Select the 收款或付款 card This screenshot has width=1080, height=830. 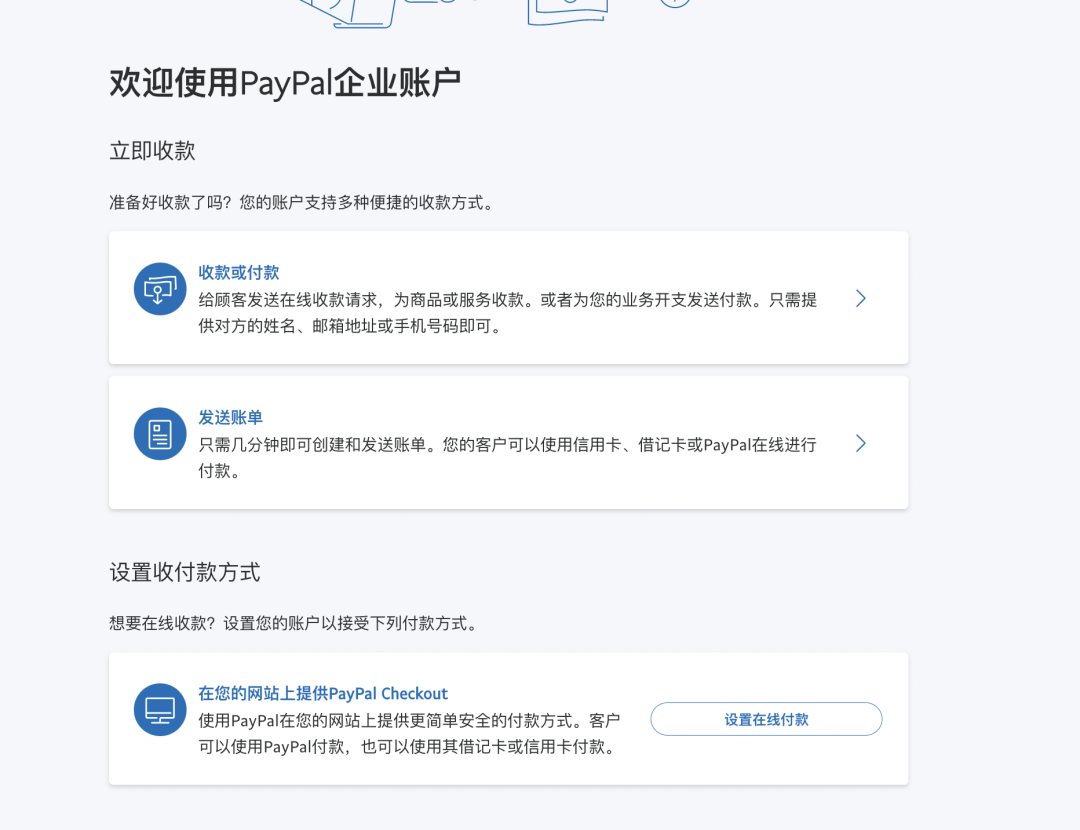[508, 297]
